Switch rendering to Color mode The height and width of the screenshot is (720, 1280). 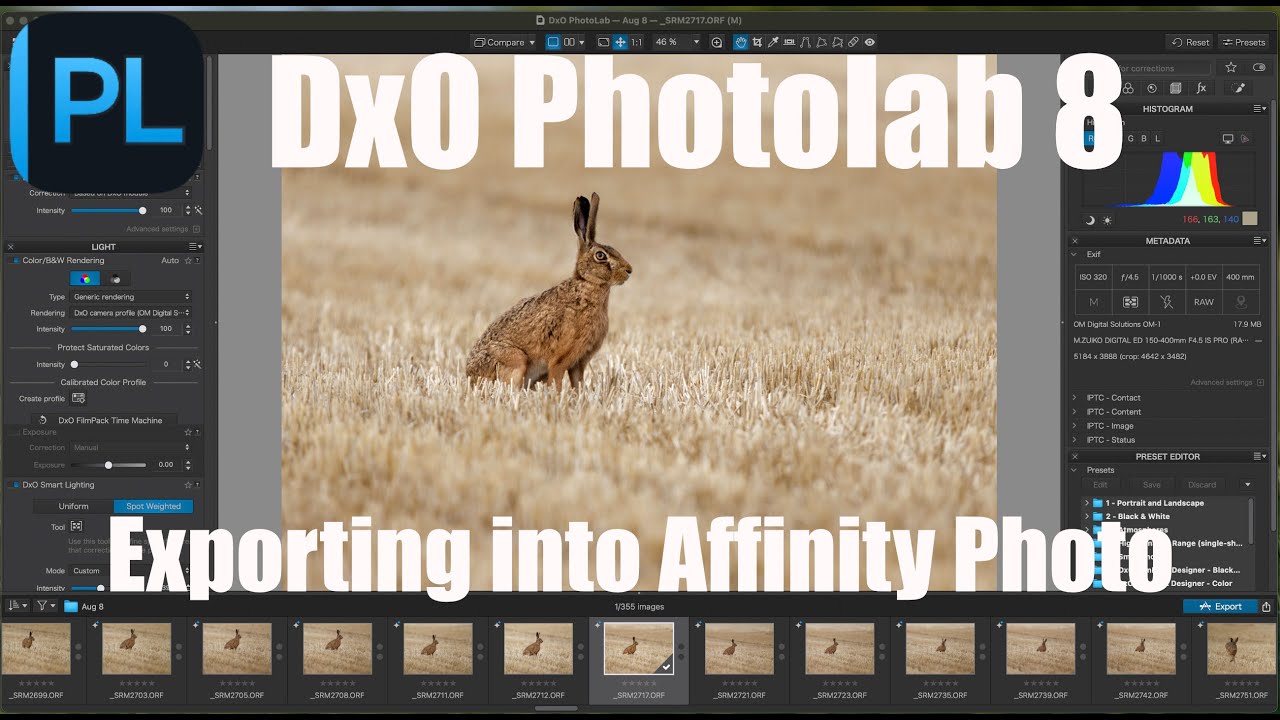[85, 279]
